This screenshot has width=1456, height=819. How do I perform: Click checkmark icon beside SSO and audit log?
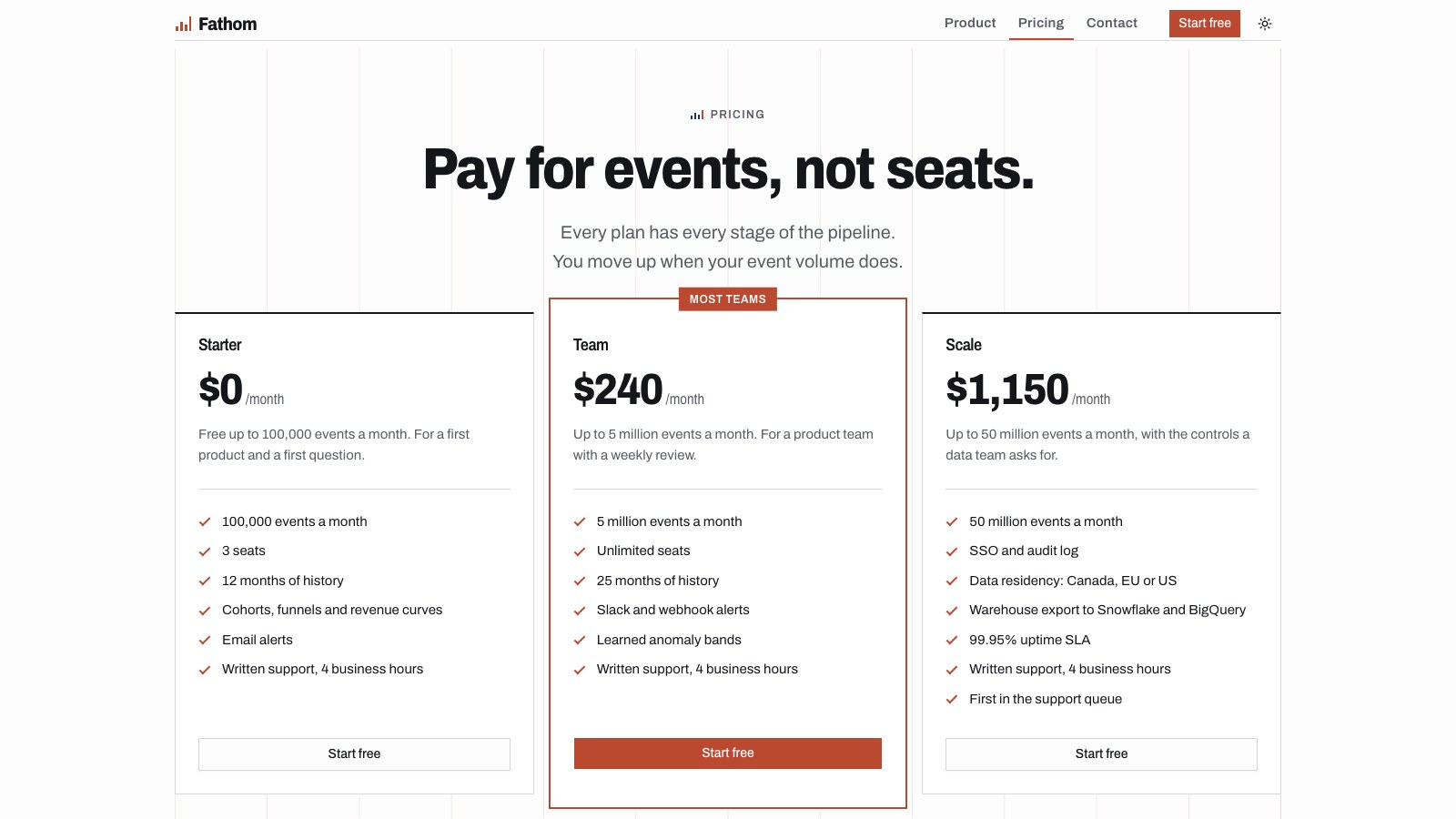(952, 551)
